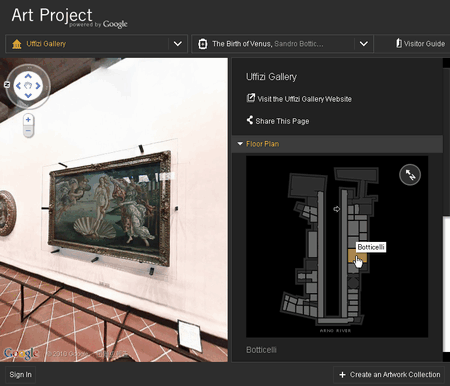Click the external link icon beside Visit Website
Viewport: 450px width, 386px height.
pos(250,98)
